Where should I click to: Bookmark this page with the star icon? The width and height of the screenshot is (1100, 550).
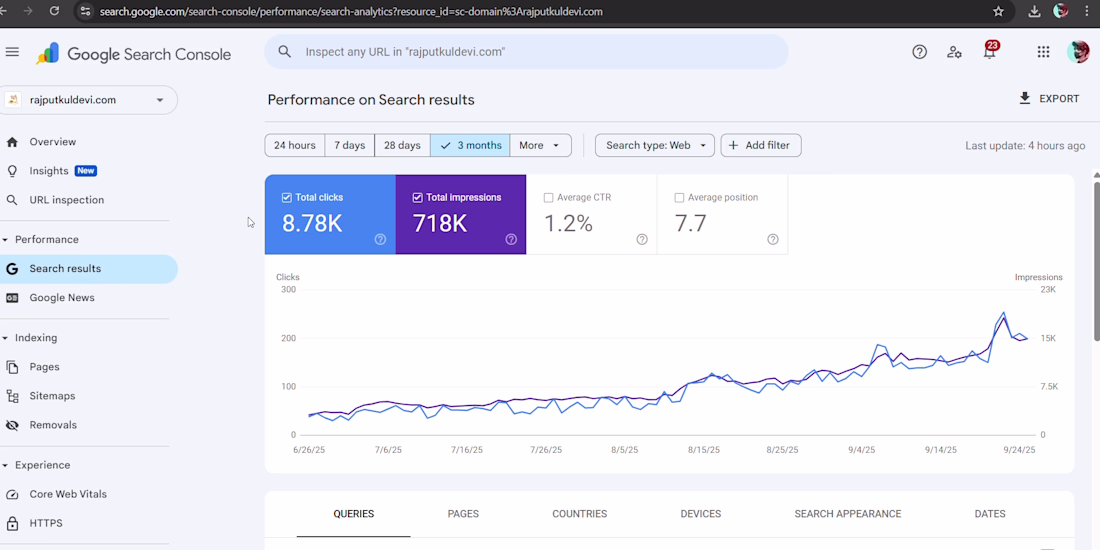(x=998, y=11)
